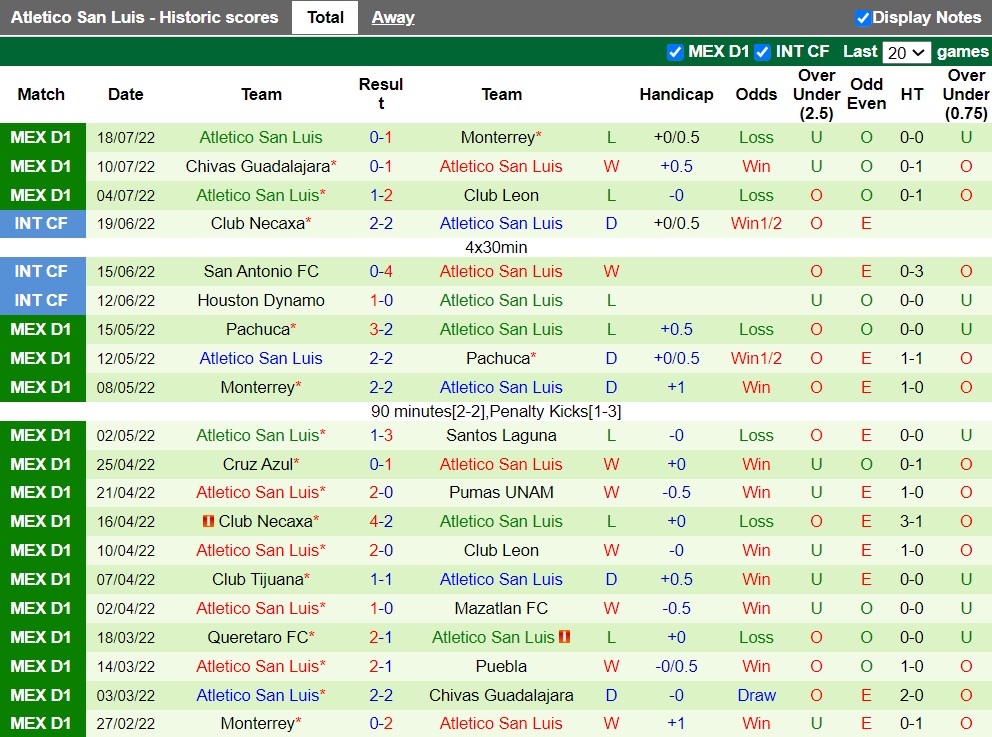Open the Last 20 games dropdown
The width and height of the screenshot is (992, 737).
pos(906,53)
